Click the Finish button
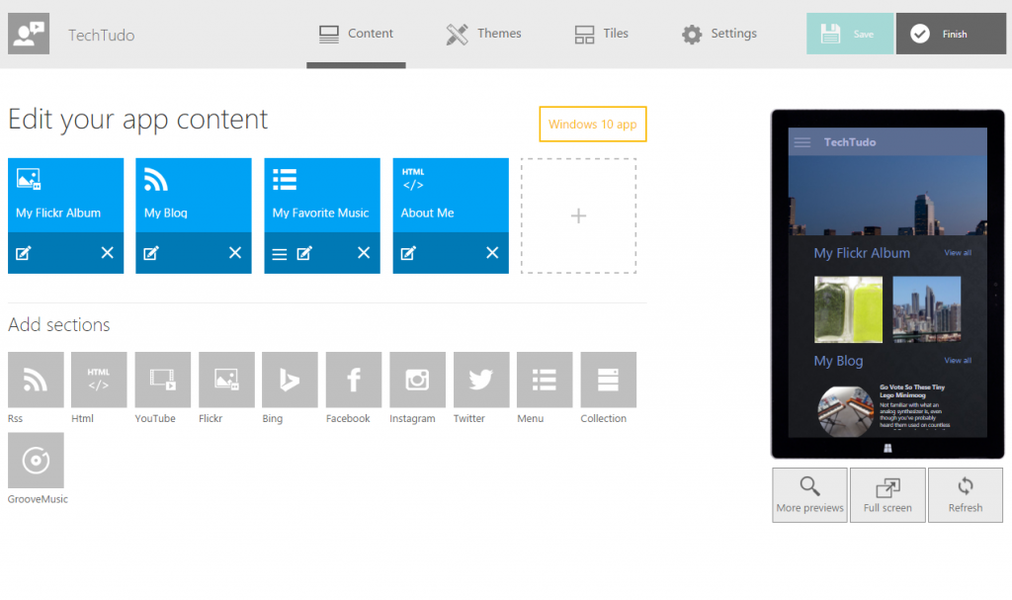Screen dimensions: 1012x600 click(951, 34)
